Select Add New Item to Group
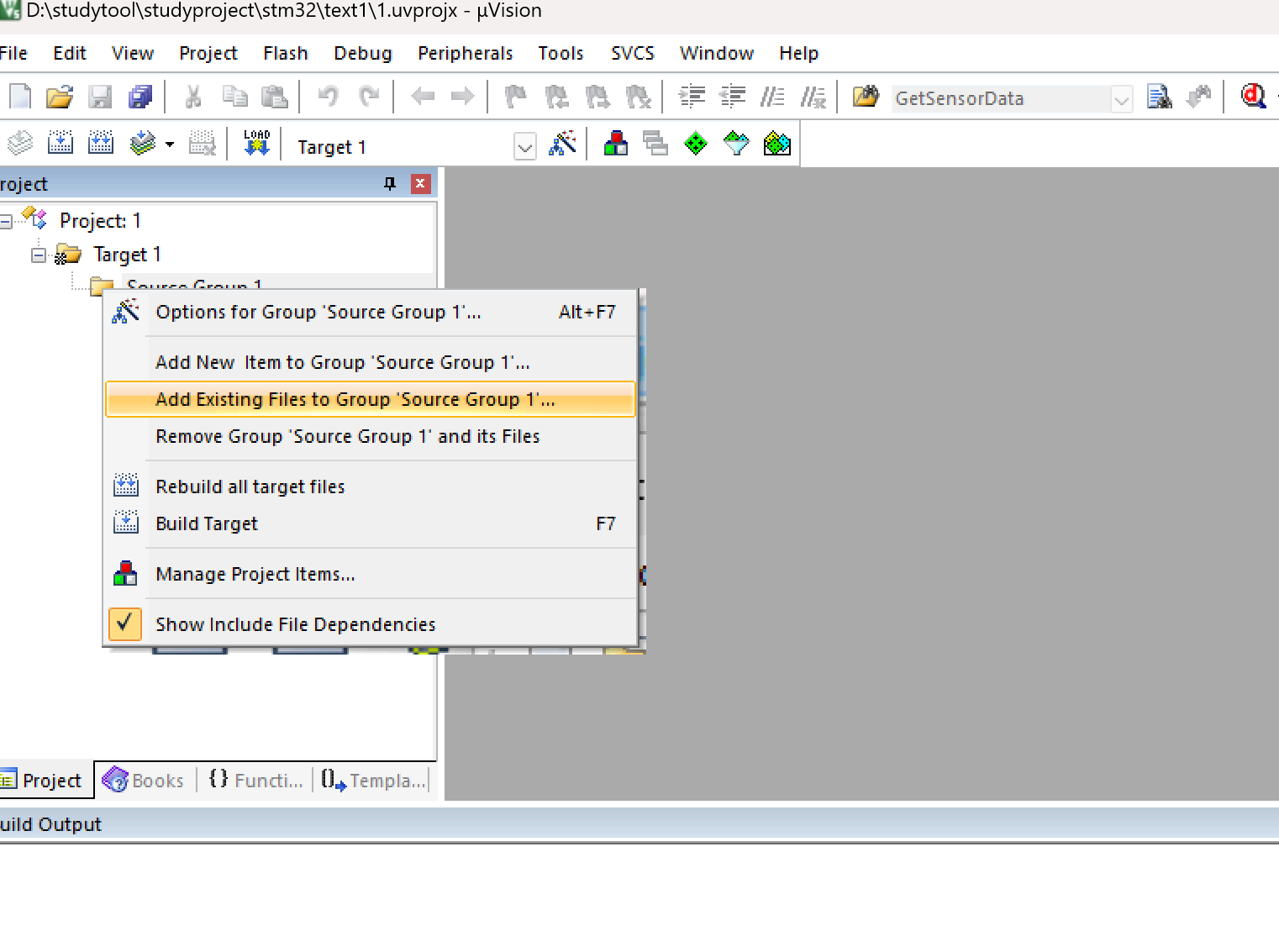1279x952 pixels. (371, 362)
